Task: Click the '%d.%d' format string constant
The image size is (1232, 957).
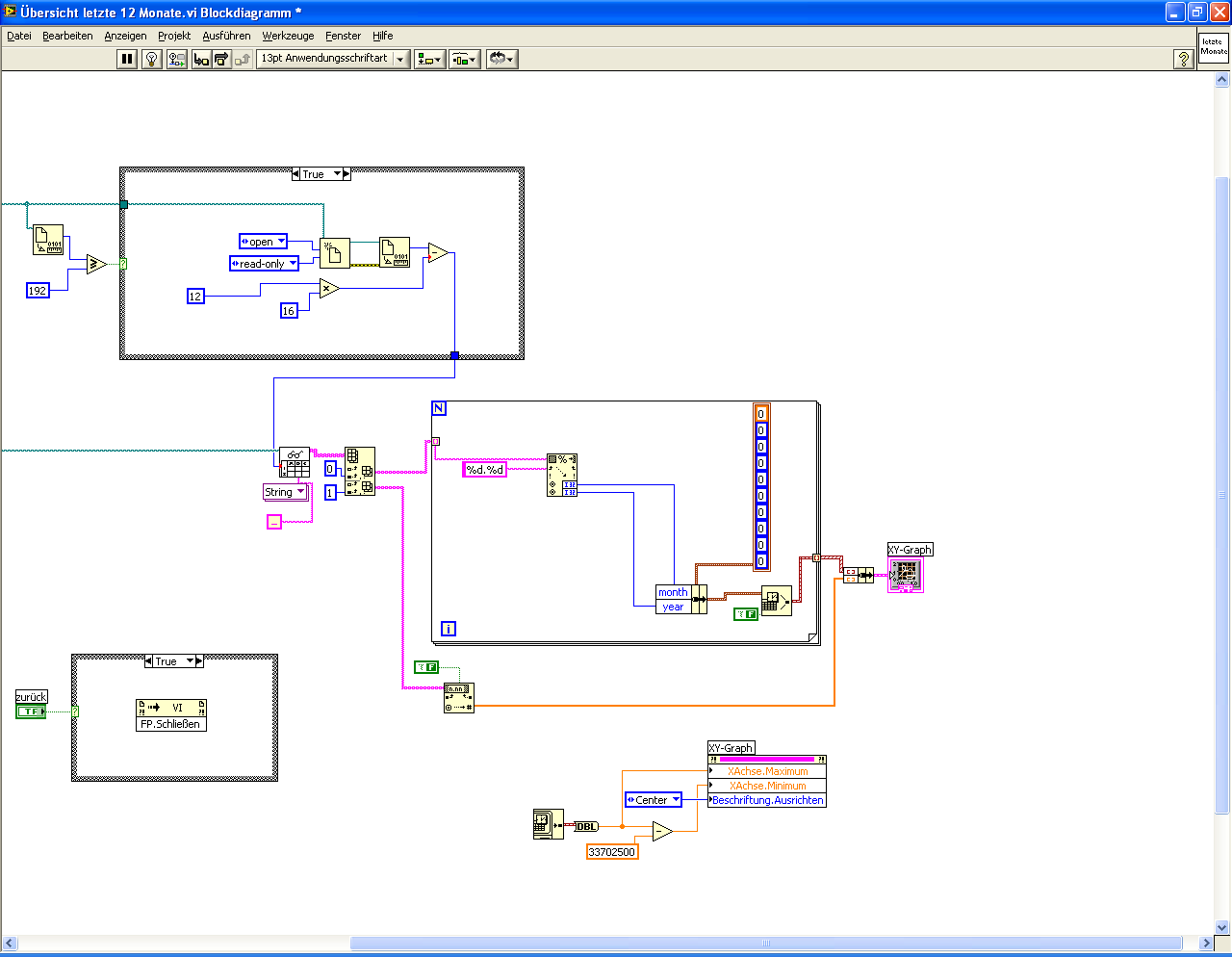Action: coord(485,470)
